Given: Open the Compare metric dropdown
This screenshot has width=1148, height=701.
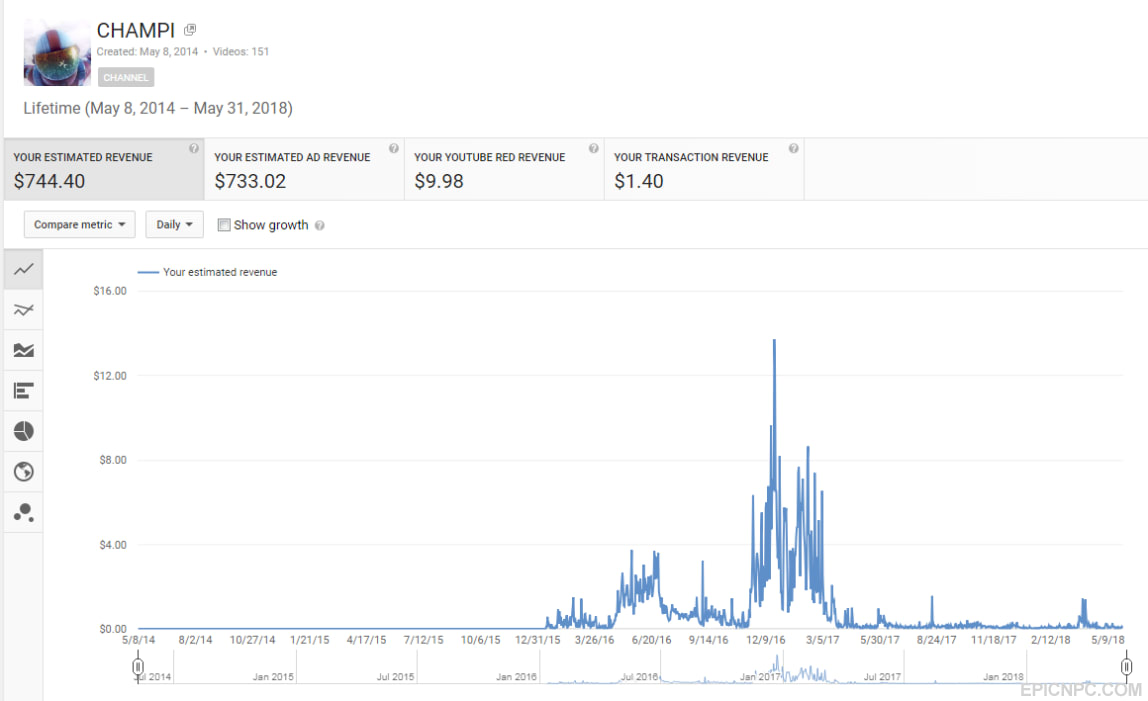Looking at the screenshot, I should click(x=79, y=224).
